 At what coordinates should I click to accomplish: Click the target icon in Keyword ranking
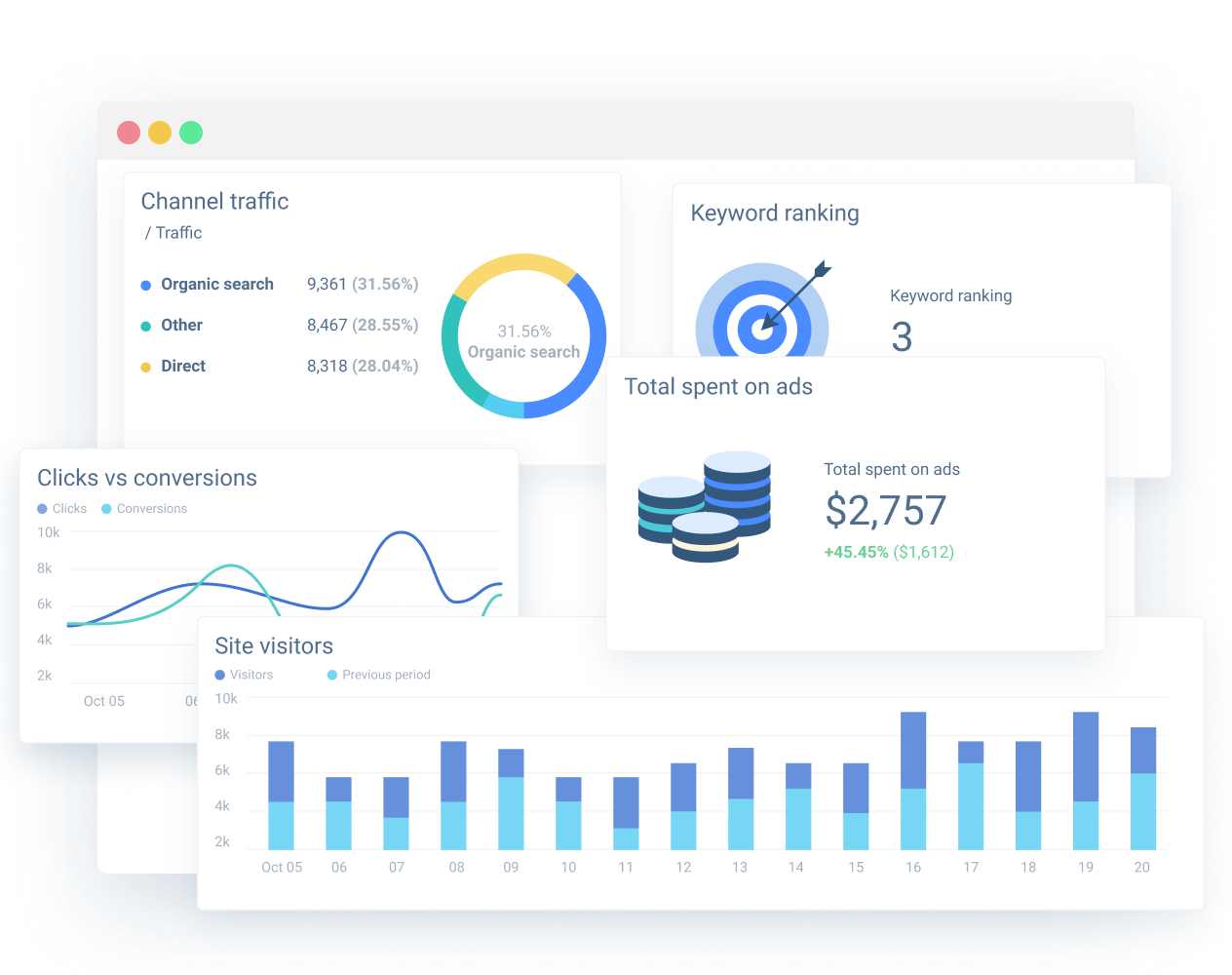click(763, 325)
